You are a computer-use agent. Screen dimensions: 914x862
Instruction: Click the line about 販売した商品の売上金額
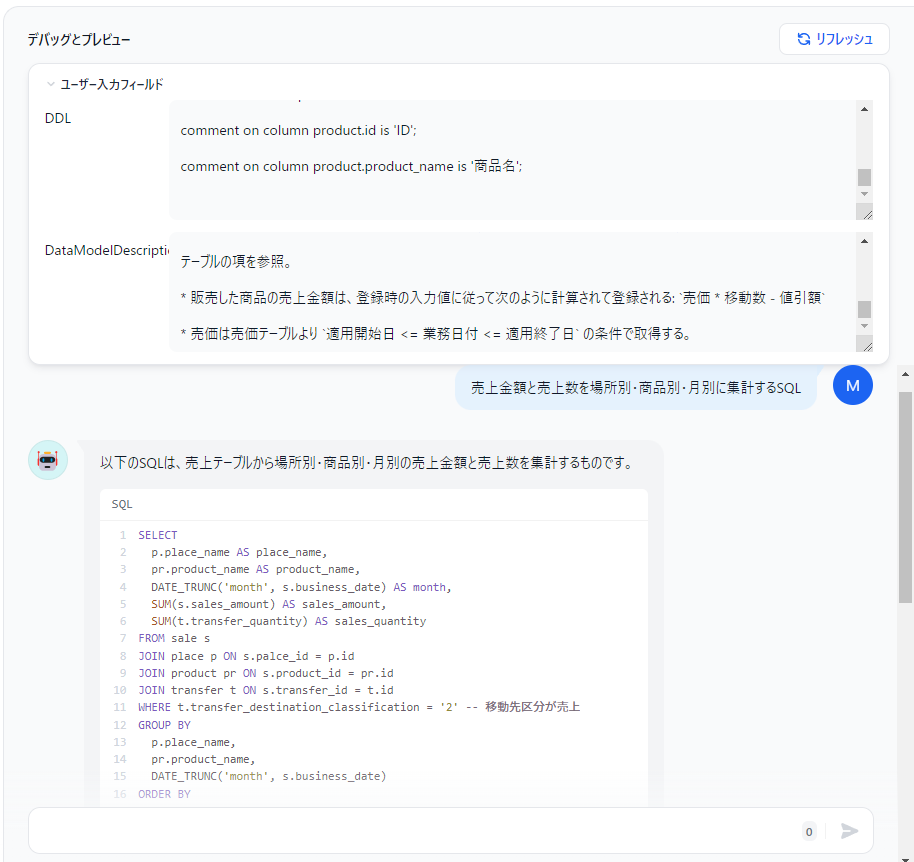tap(502, 297)
